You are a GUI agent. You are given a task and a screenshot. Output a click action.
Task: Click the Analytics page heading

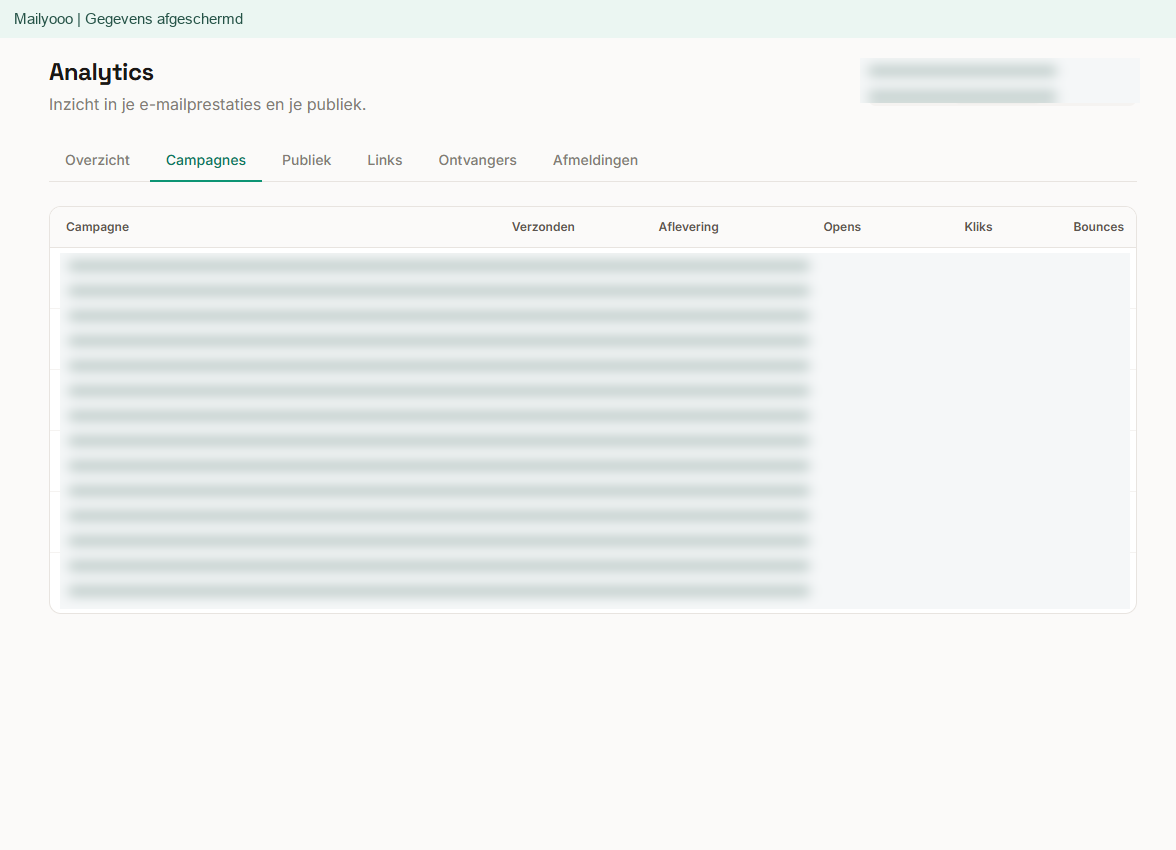pyautogui.click(x=101, y=72)
